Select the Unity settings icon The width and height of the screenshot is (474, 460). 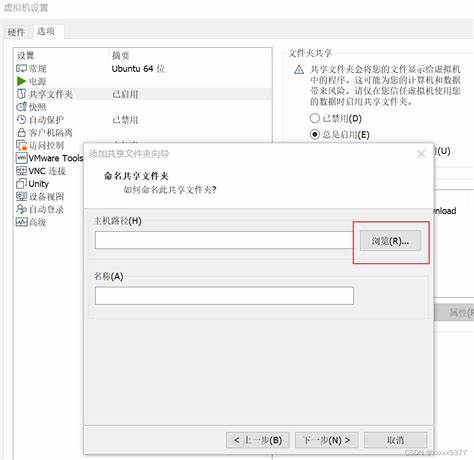(x=21, y=183)
